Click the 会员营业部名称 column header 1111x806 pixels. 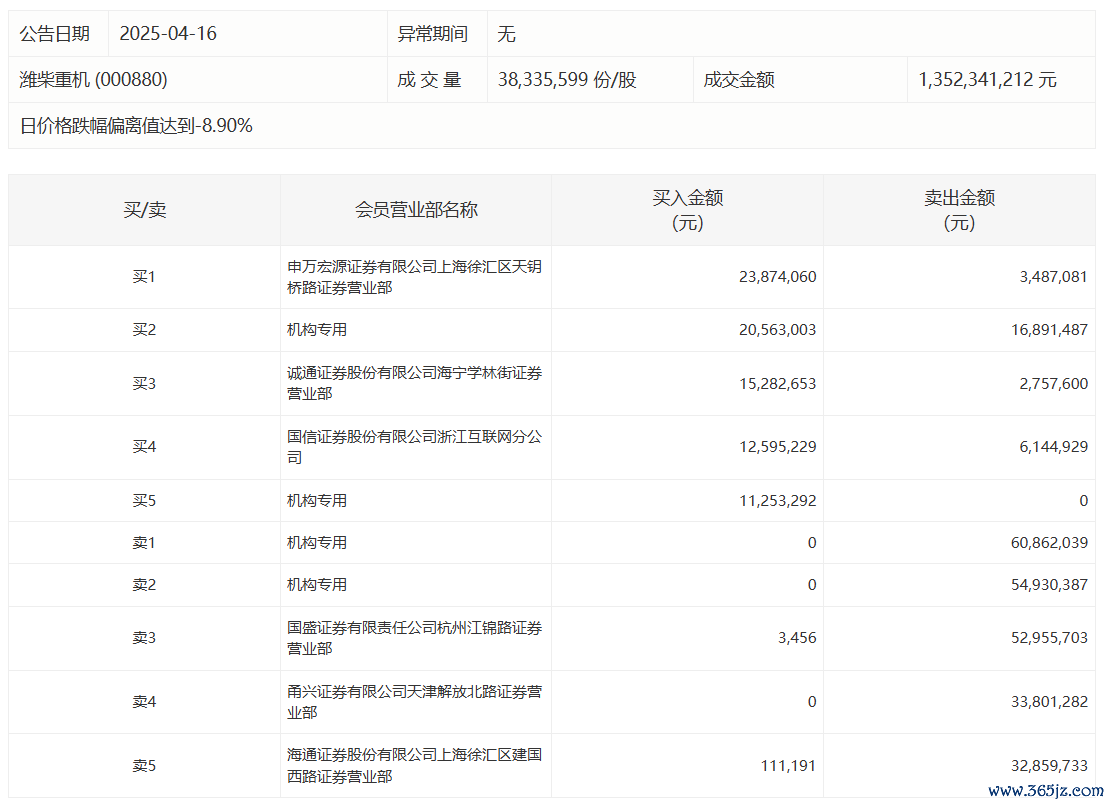click(x=416, y=210)
